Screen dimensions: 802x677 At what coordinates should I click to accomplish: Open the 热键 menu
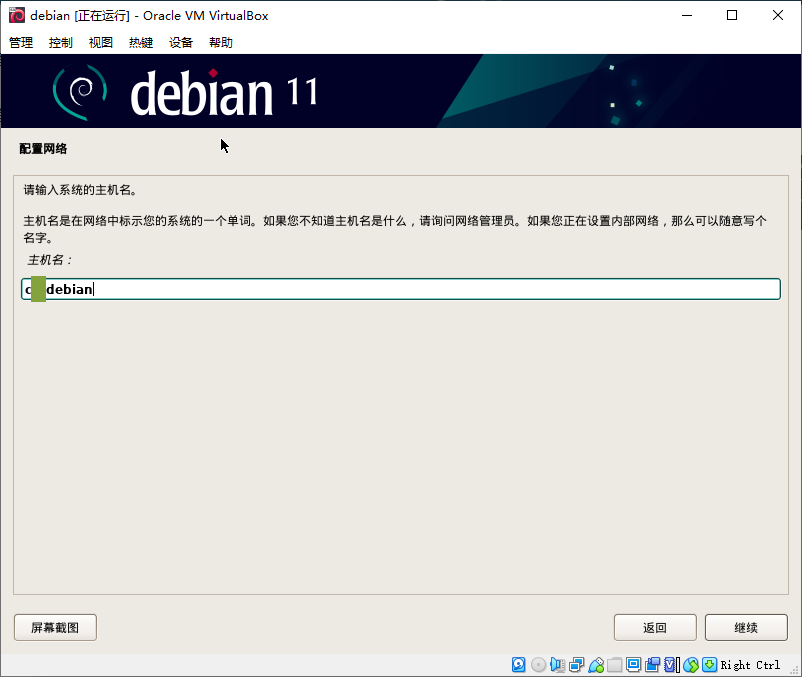click(x=141, y=42)
